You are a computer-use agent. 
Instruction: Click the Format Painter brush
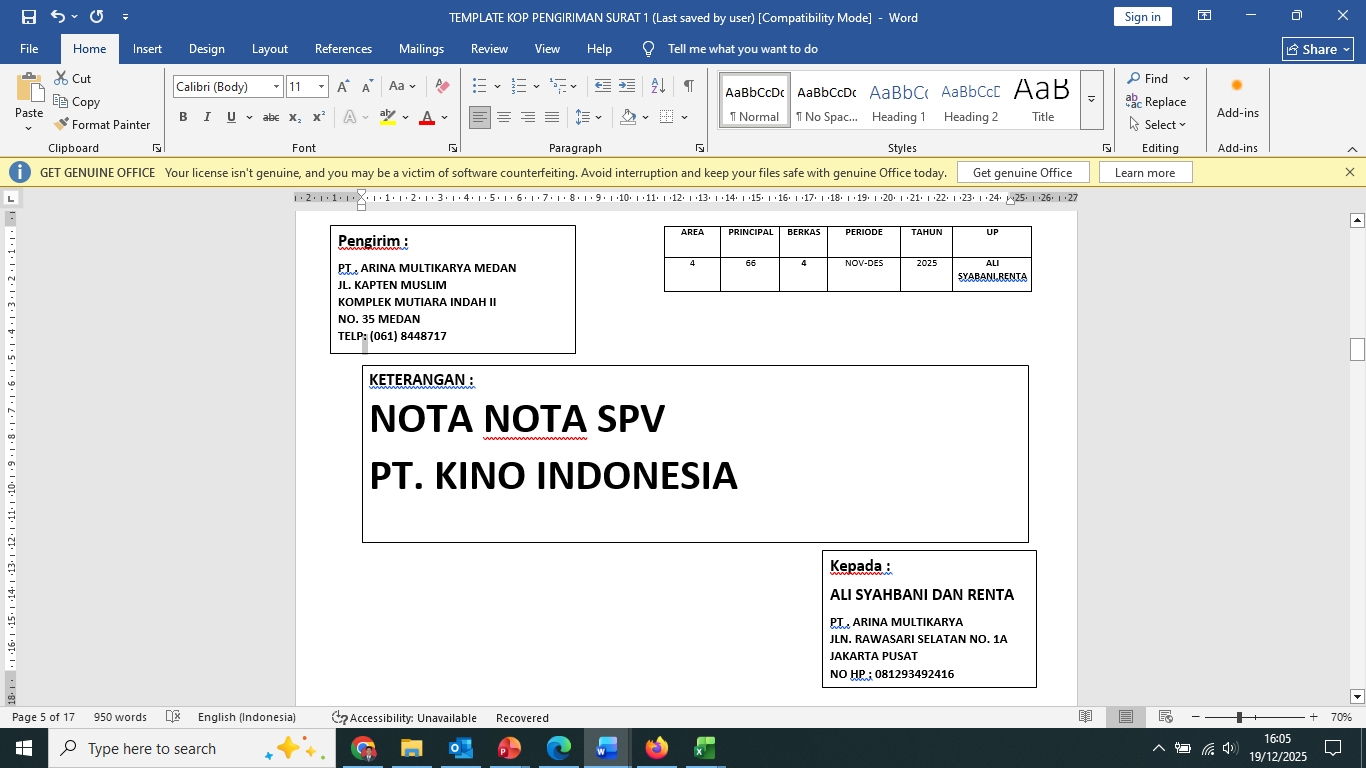click(x=101, y=124)
